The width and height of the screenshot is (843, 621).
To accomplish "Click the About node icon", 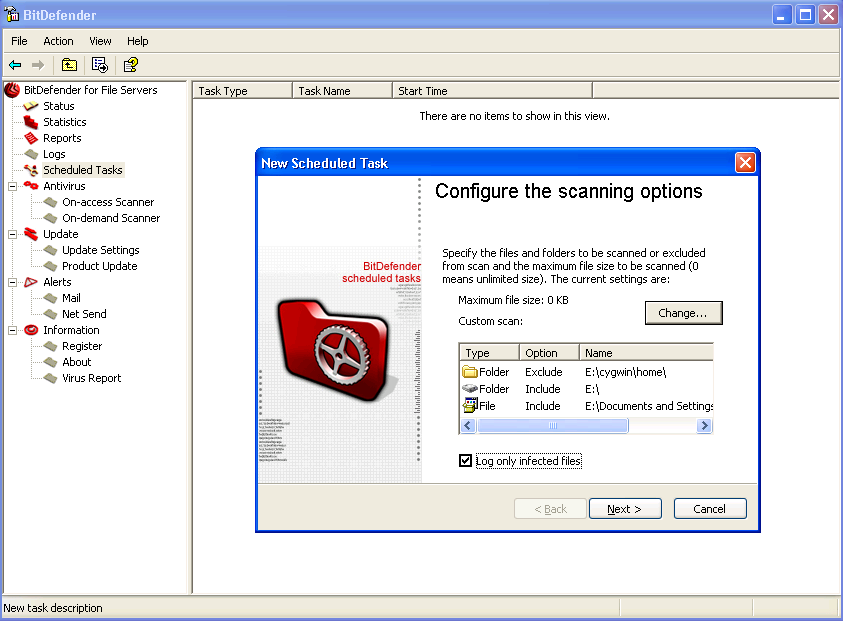I will click(x=51, y=362).
